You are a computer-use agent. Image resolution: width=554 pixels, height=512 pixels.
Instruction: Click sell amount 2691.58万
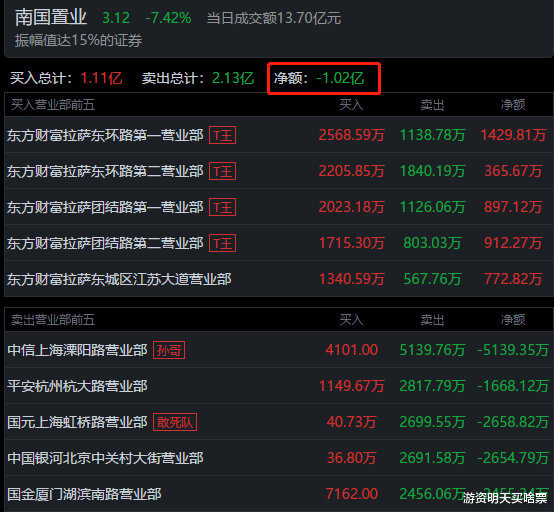[x=432, y=458]
